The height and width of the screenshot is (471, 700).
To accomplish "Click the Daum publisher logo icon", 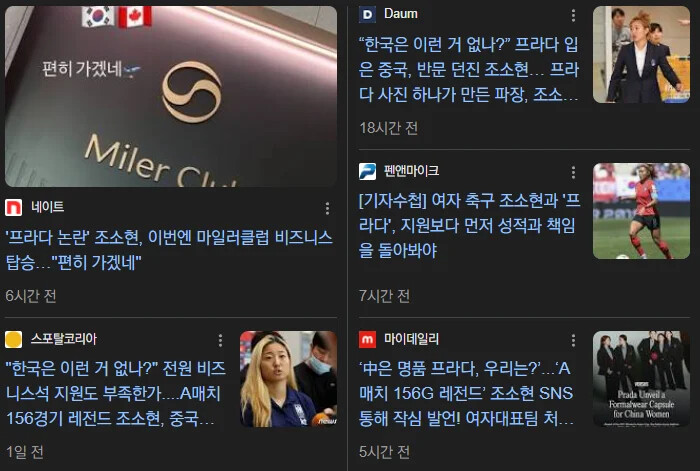I will [x=367, y=14].
